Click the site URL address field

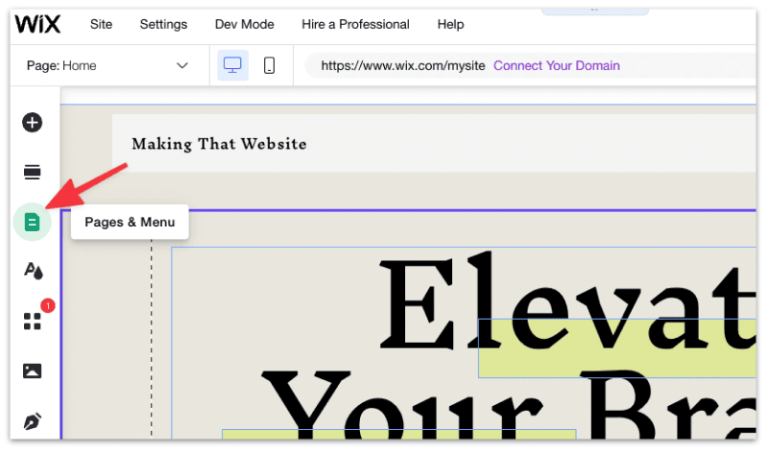tap(402, 66)
